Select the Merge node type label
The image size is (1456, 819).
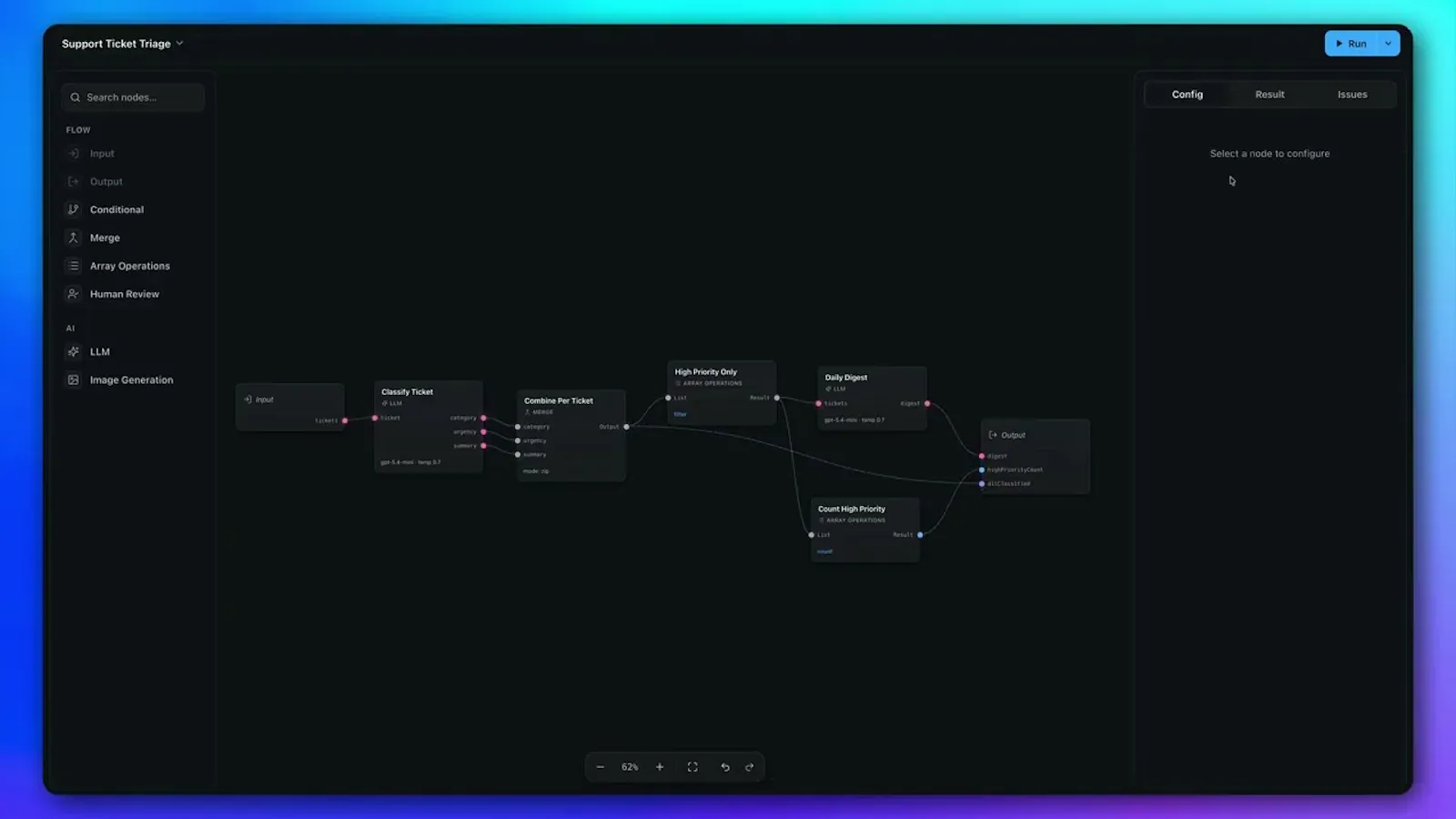pyautogui.click(x=105, y=238)
